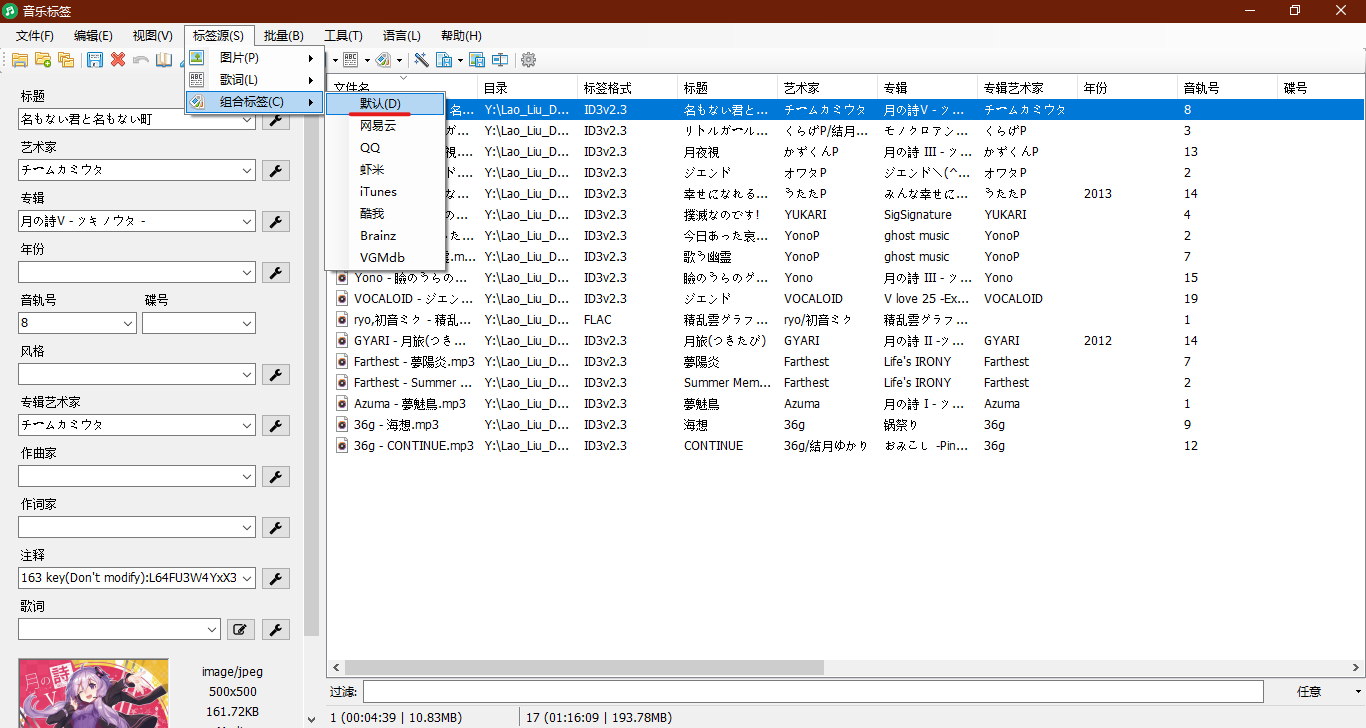Click the wrench button beside the 标题 field
This screenshot has width=1366, height=728.
[x=275, y=120]
